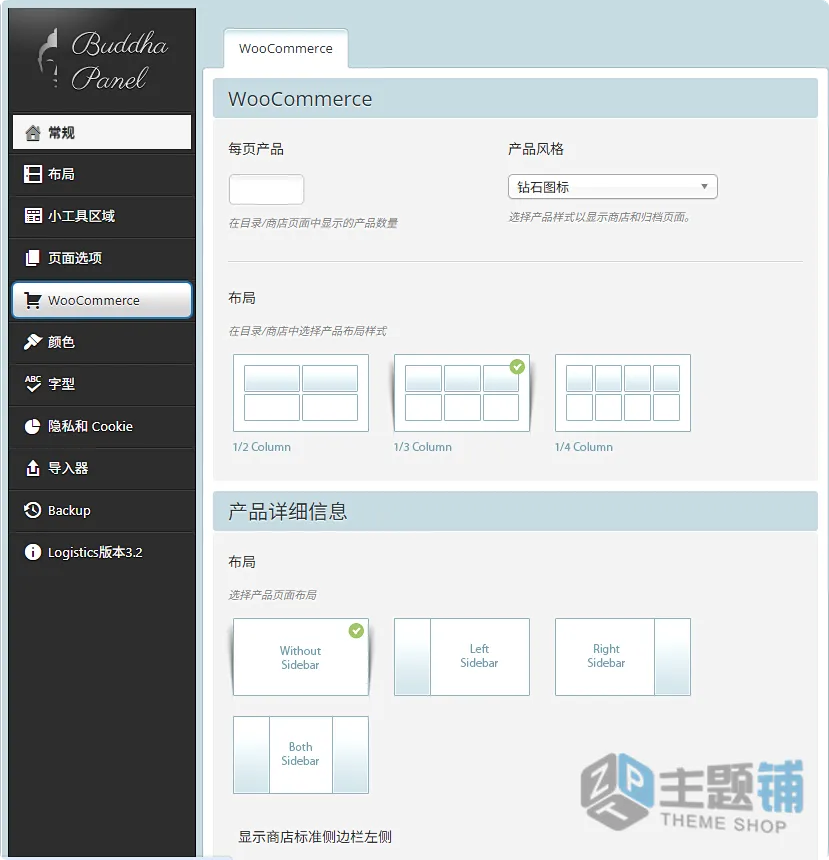Click the upload icon beside 导入器
829x860 pixels.
(x=33, y=468)
